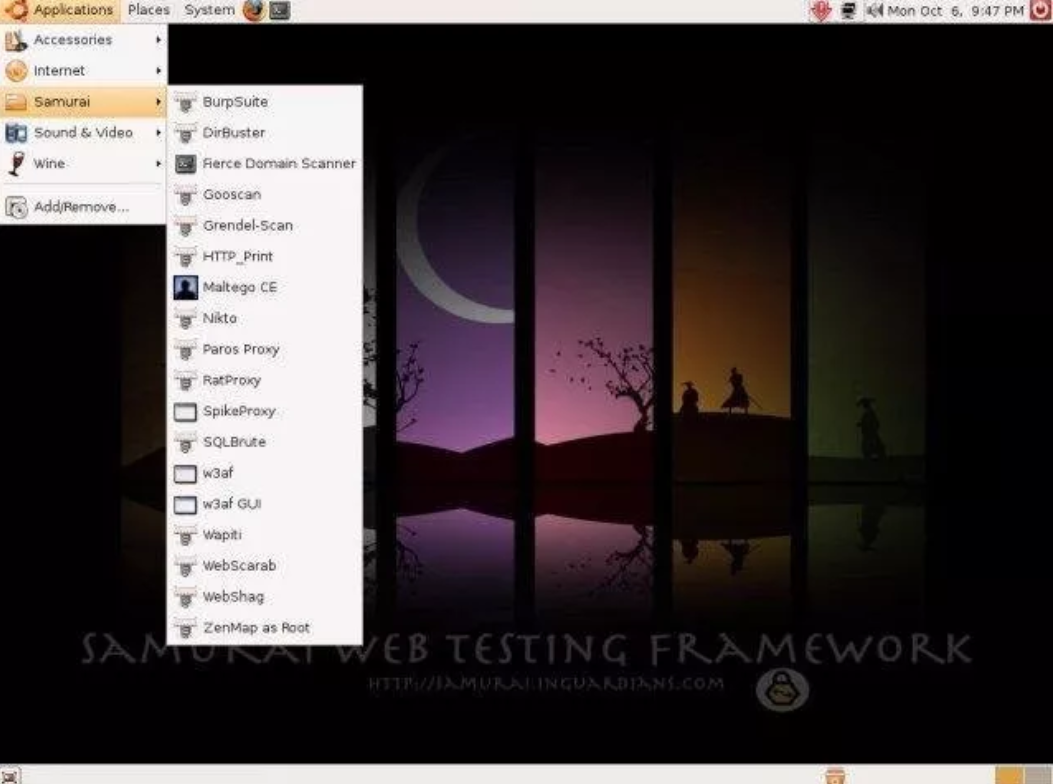
Task: Click the SQLBrute icon
Action: click(x=185, y=443)
